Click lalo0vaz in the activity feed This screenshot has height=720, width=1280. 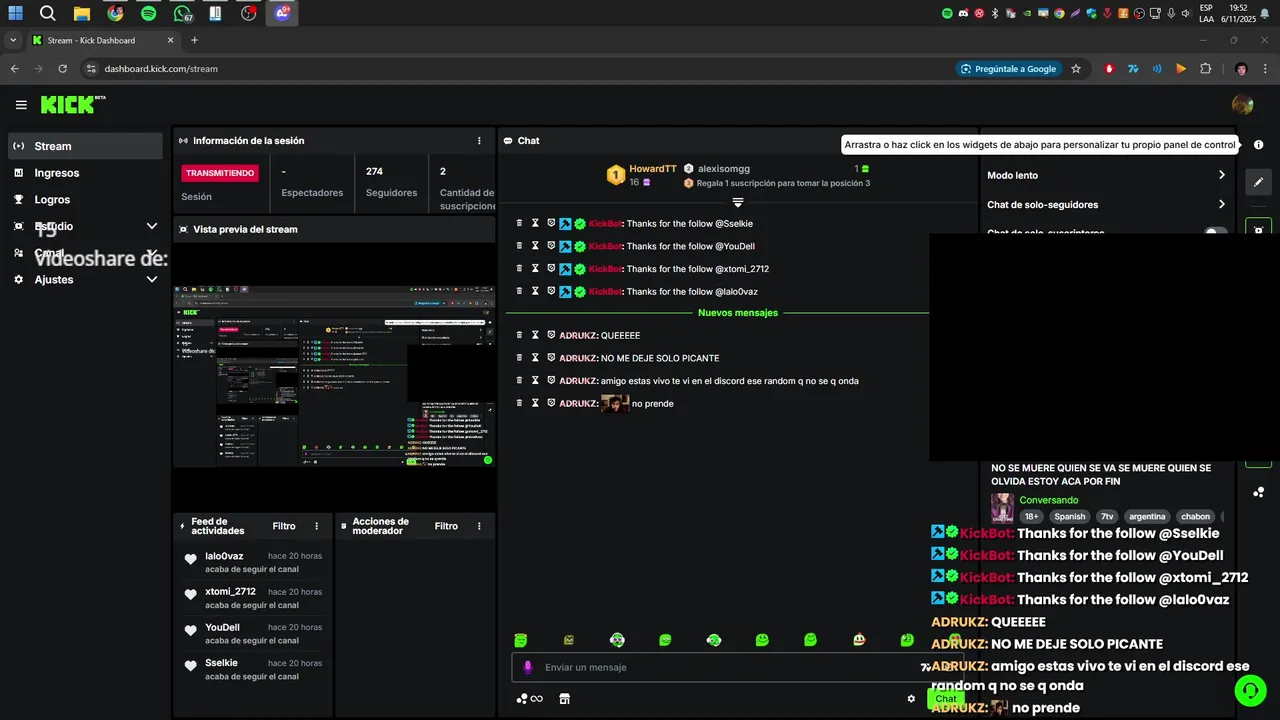click(x=224, y=556)
